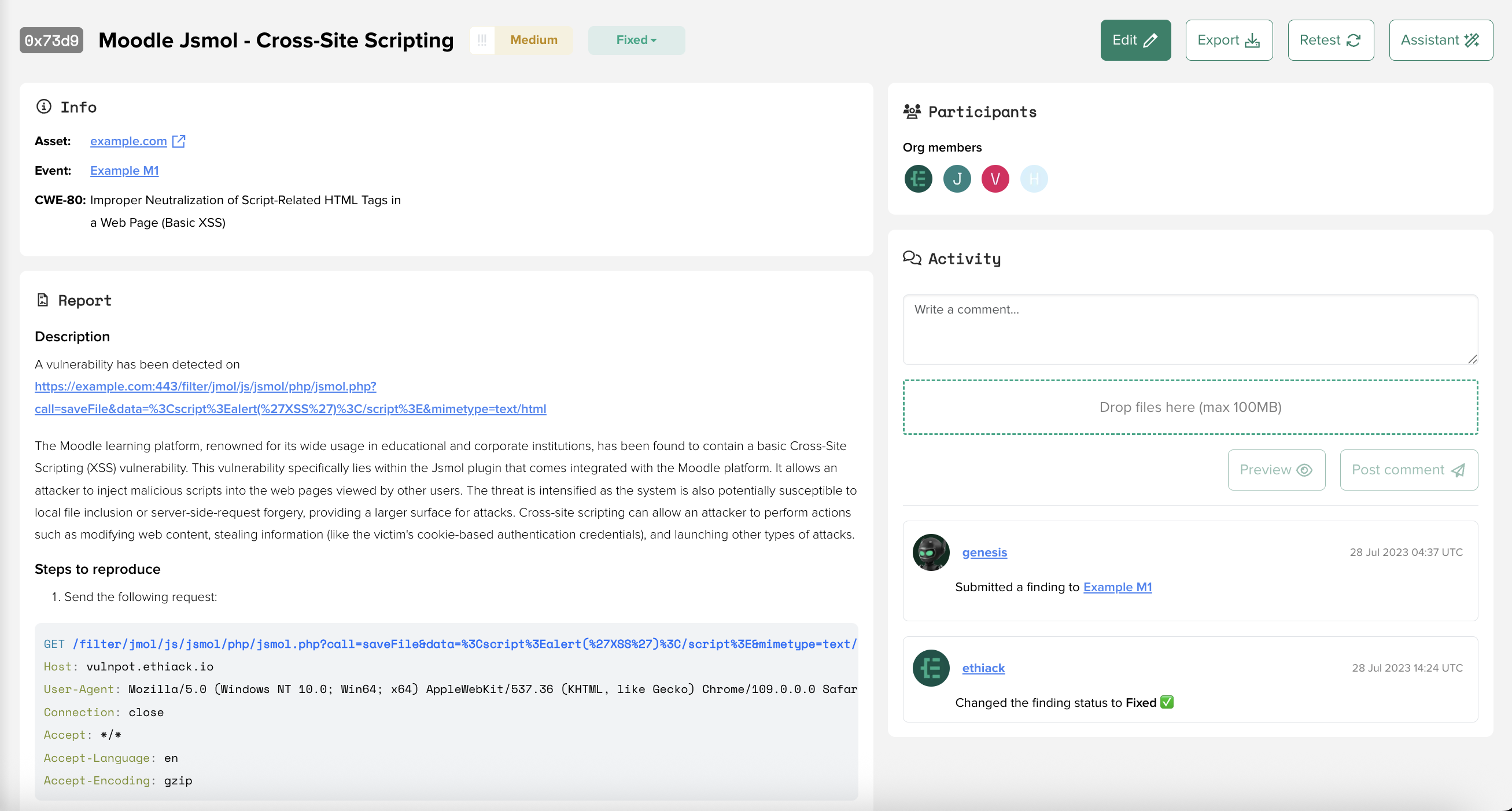Open ethiack avatar in Activity feed
Image resolution: width=1512 pixels, height=811 pixels.
click(x=931, y=668)
